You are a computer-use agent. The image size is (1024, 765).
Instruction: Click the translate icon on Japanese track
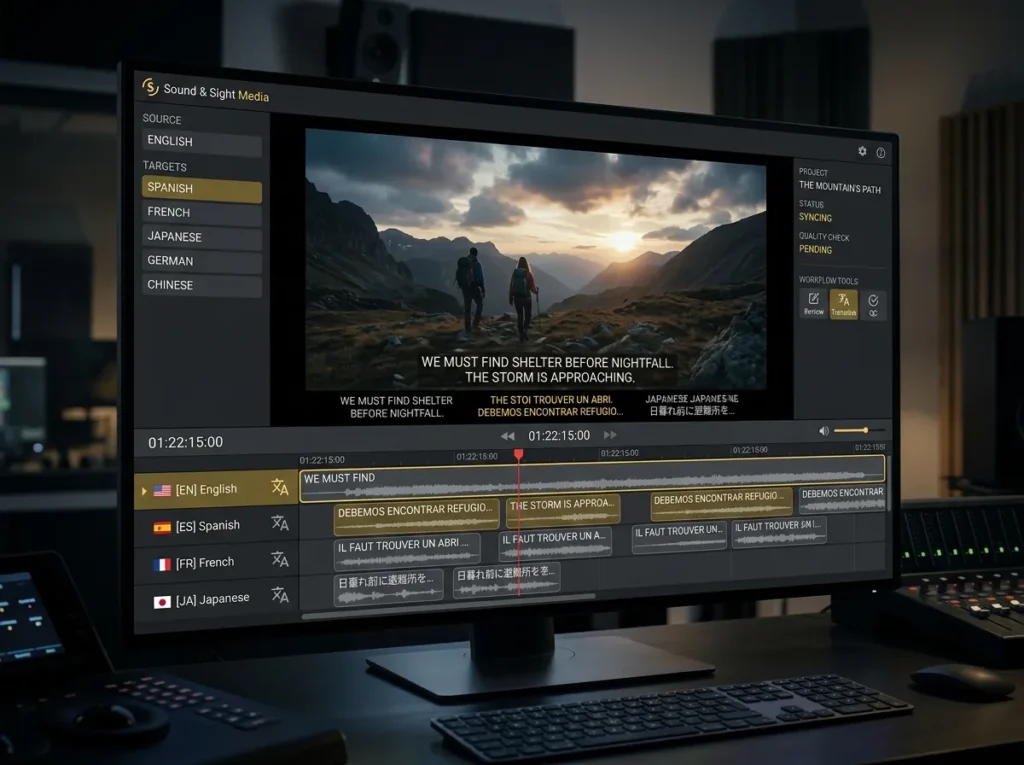click(280, 594)
